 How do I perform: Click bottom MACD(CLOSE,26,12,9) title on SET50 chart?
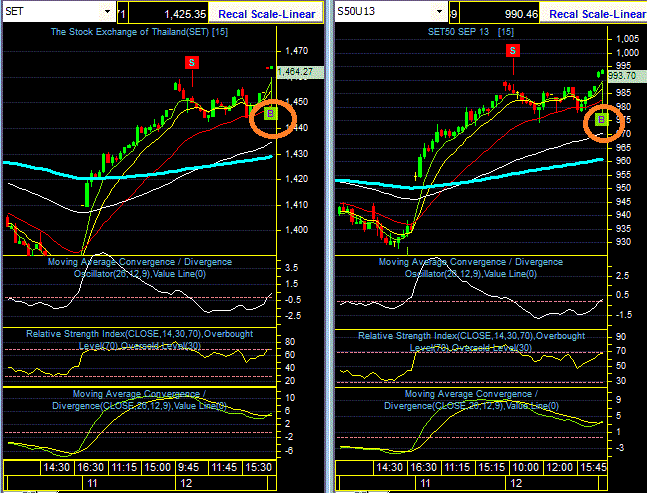click(471, 400)
